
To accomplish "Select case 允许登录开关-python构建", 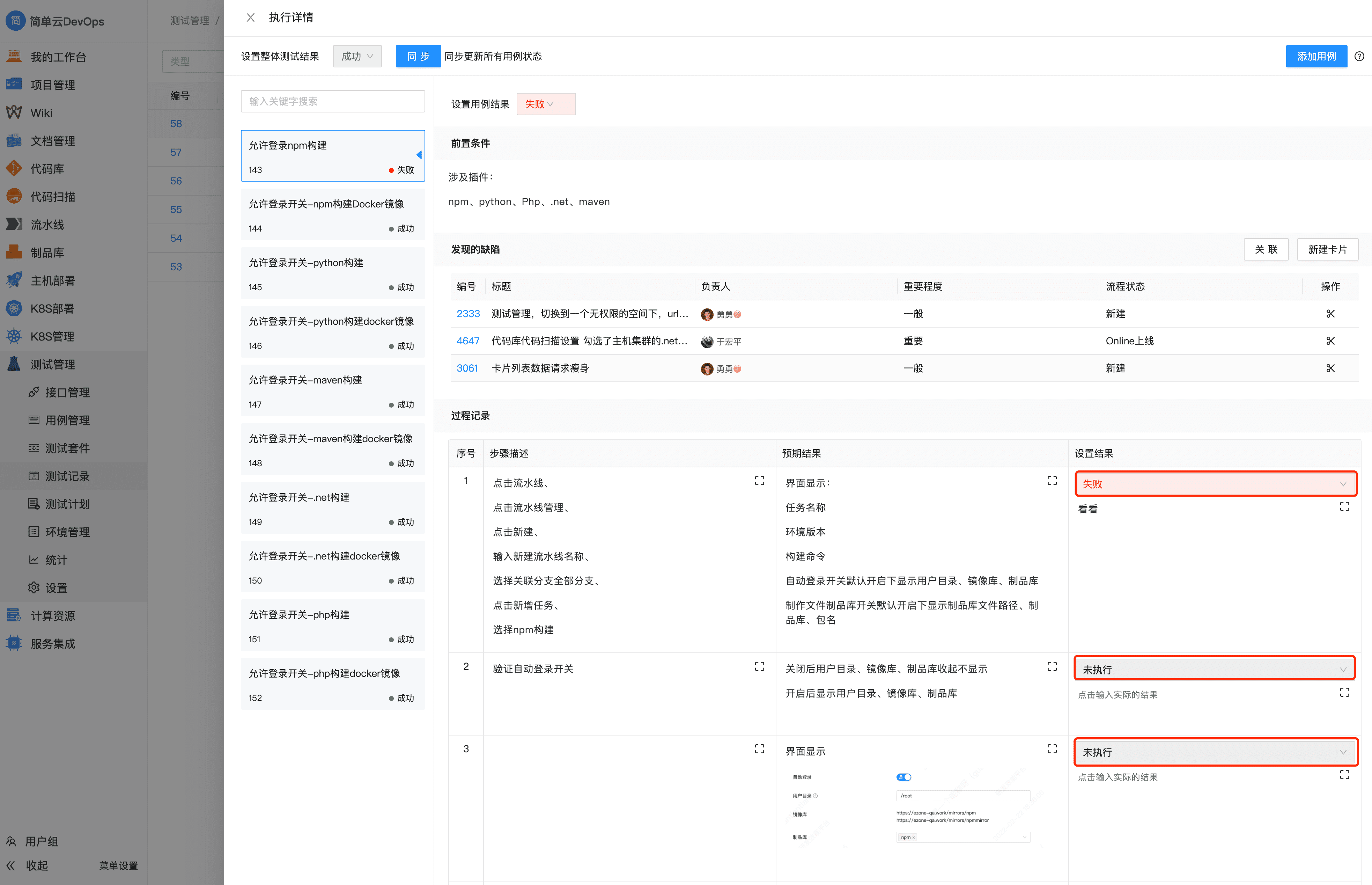I will pyautogui.click(x=332, y=273).
